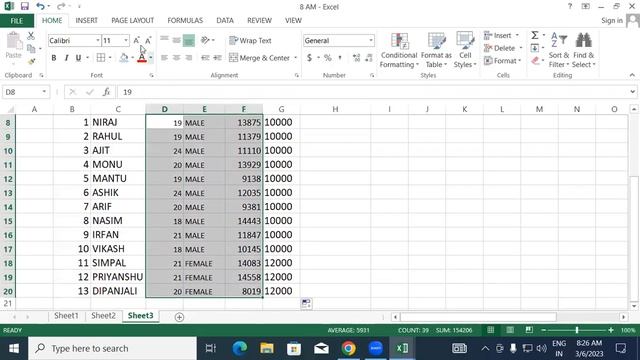
Task: Apply cell borders icon
Action: pos(100,58)
